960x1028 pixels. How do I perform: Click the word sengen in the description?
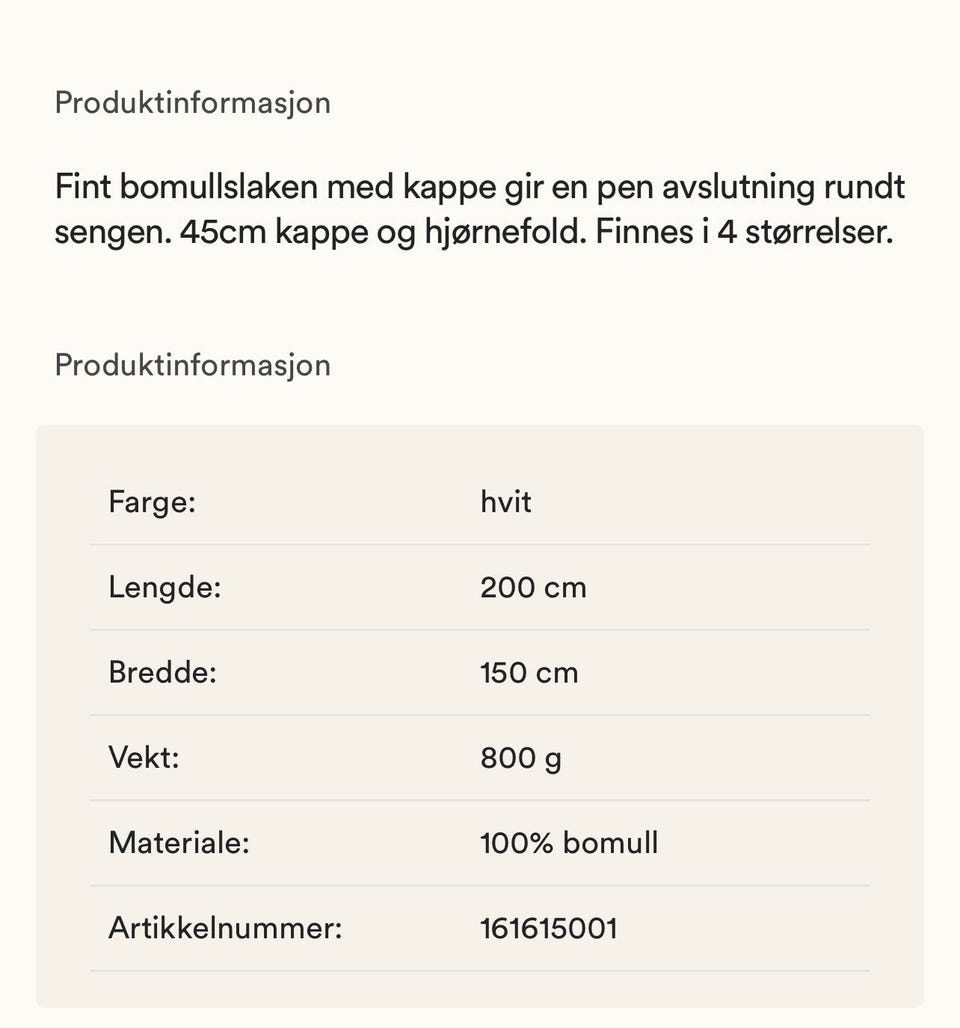coord(113,233)
